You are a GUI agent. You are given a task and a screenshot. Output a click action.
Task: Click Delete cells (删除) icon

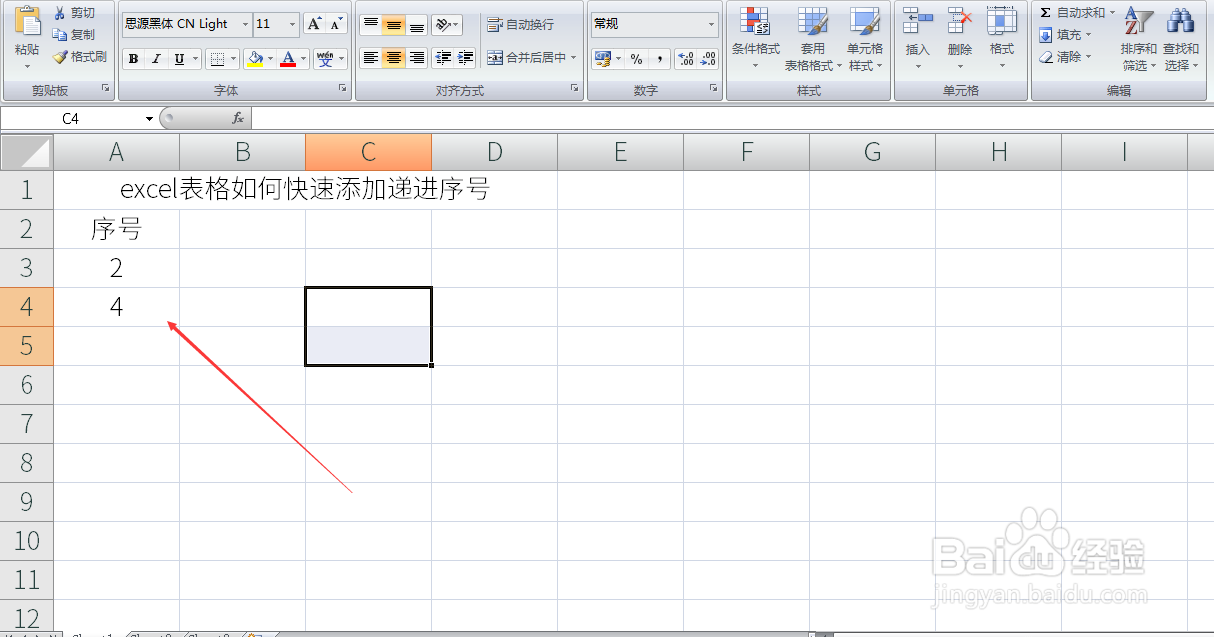coord(960,21)
